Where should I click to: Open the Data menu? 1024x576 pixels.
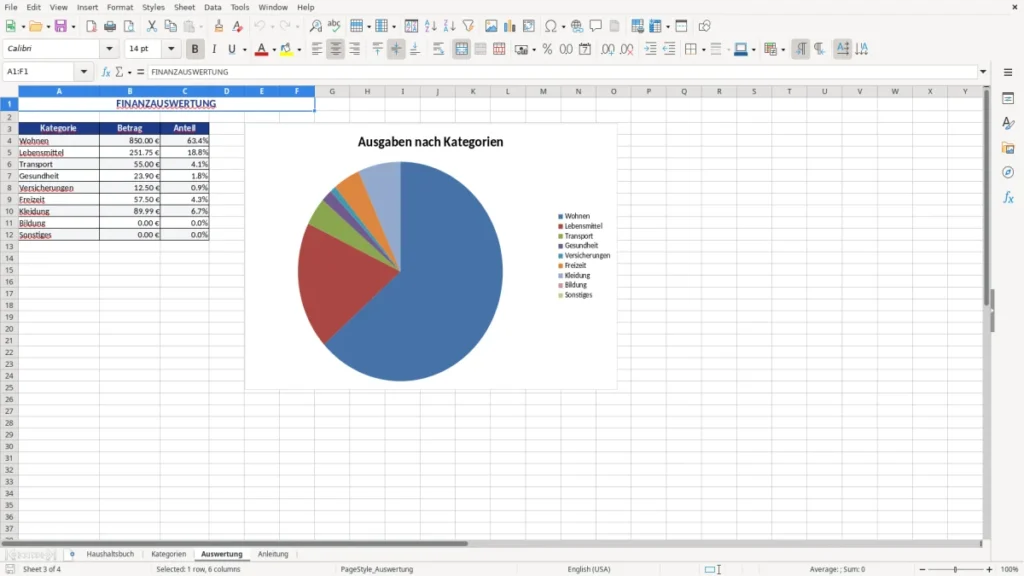point(212,7)
